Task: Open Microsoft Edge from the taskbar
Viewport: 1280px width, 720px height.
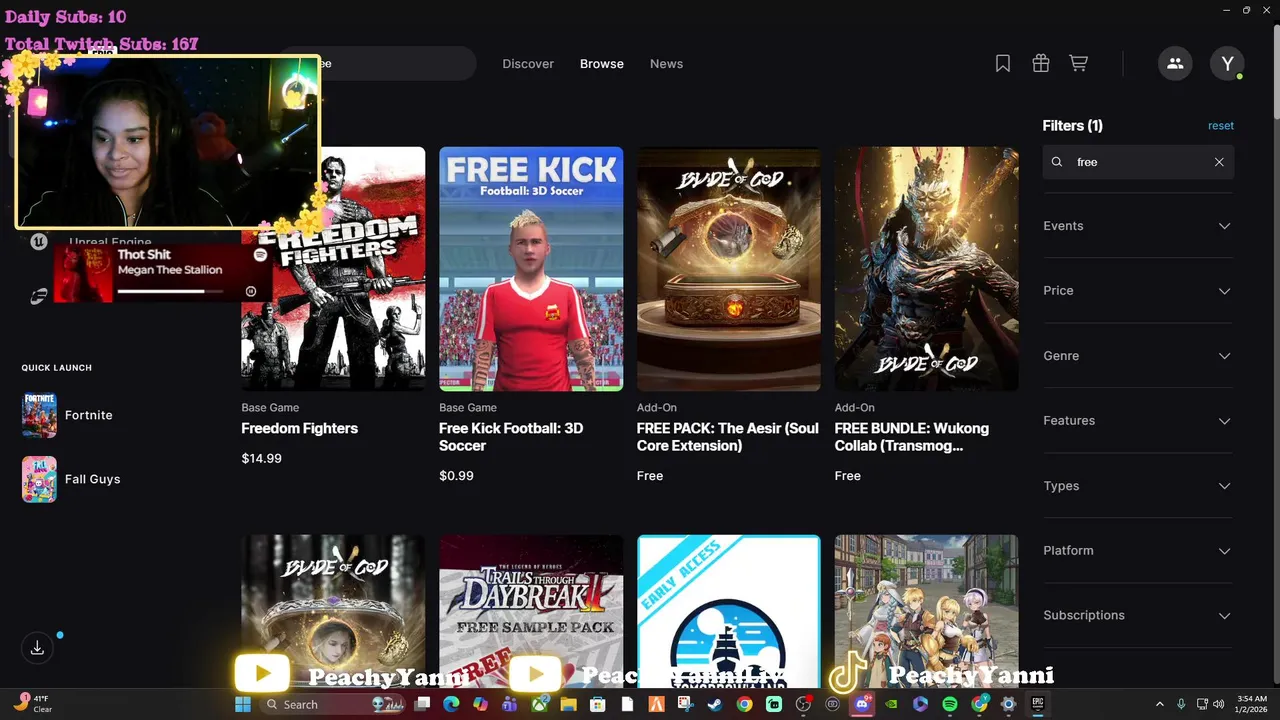Action: coord(450,704)
